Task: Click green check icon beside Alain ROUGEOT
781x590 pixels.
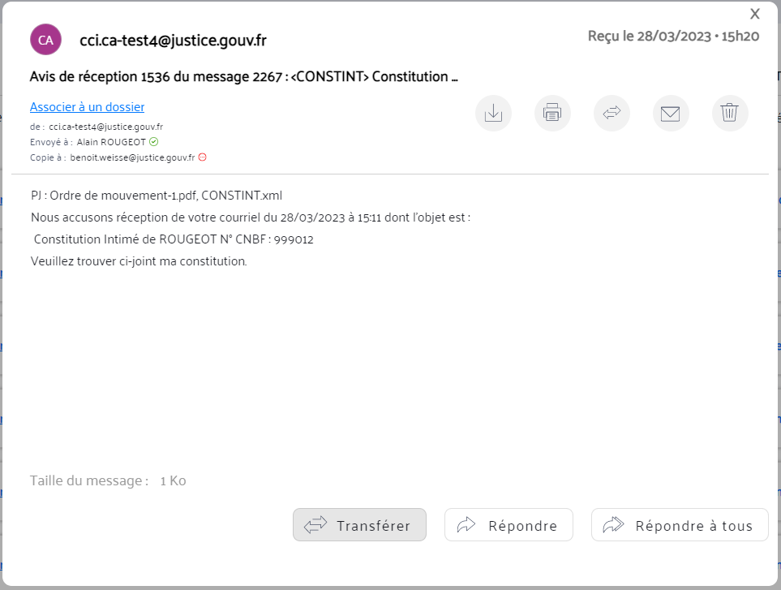Action: 154,142
